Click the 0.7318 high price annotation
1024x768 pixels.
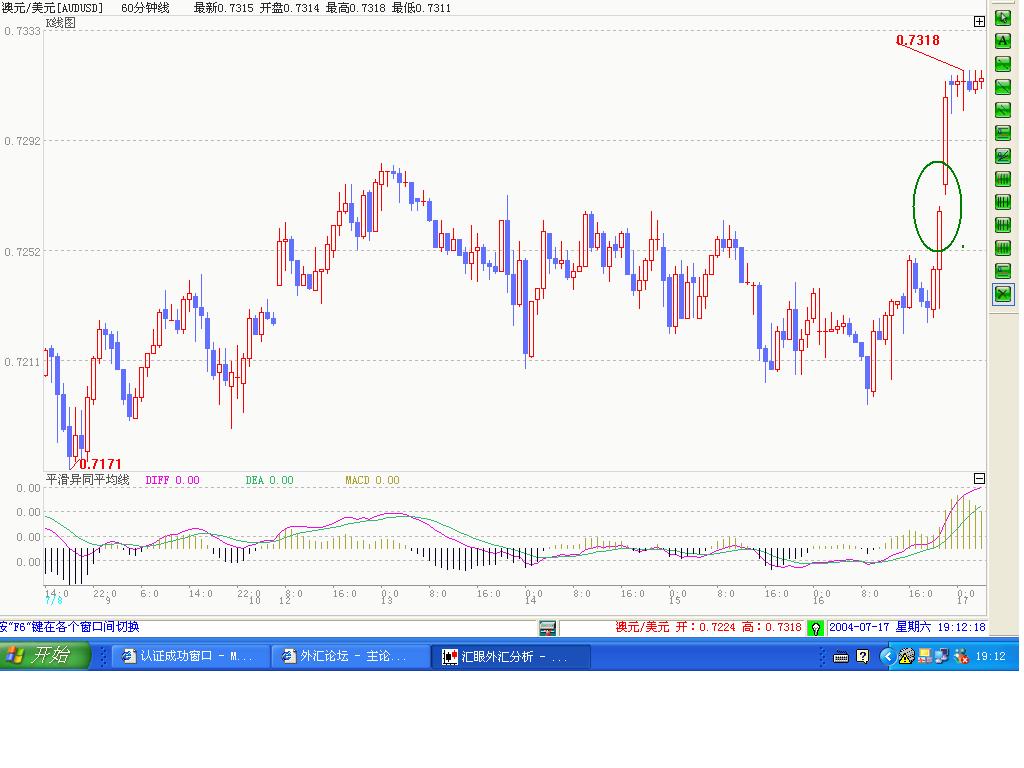[918, 40]
